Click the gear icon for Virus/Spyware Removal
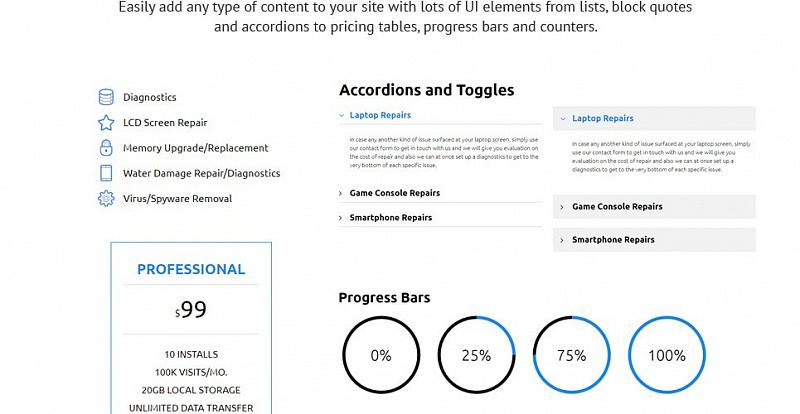Screen dimensions: 800x414 (106, 199)
